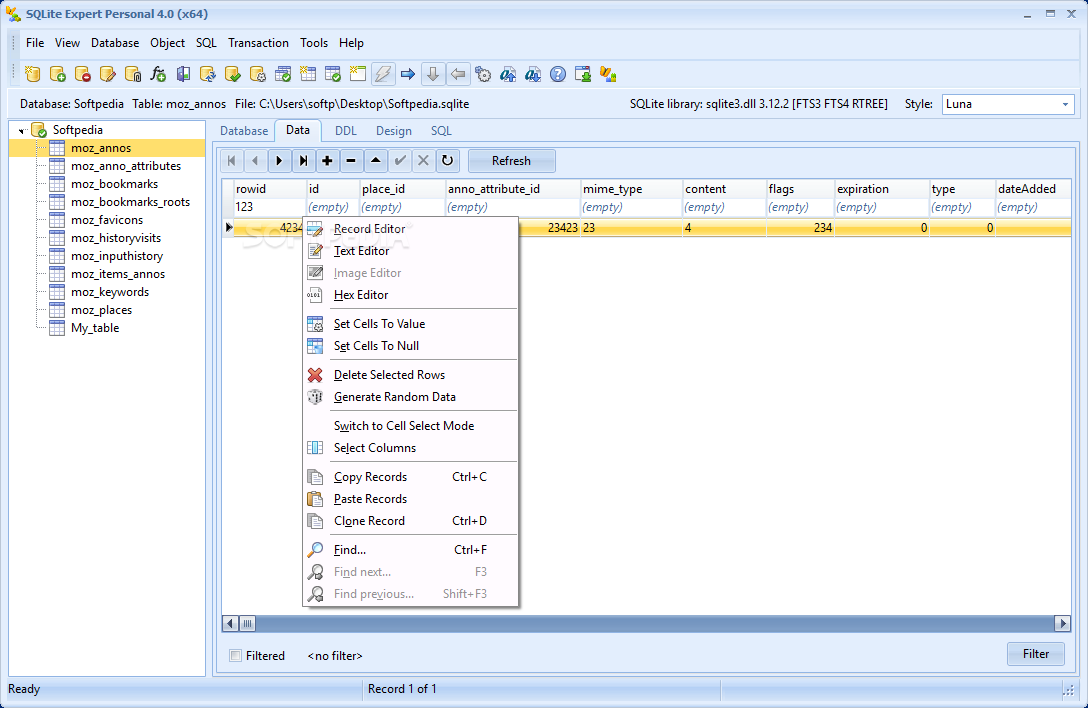Choose Copy Records menu entry
Viewport: 1088px width, 708px height.
pyautogui.click(x=411, y=477)
